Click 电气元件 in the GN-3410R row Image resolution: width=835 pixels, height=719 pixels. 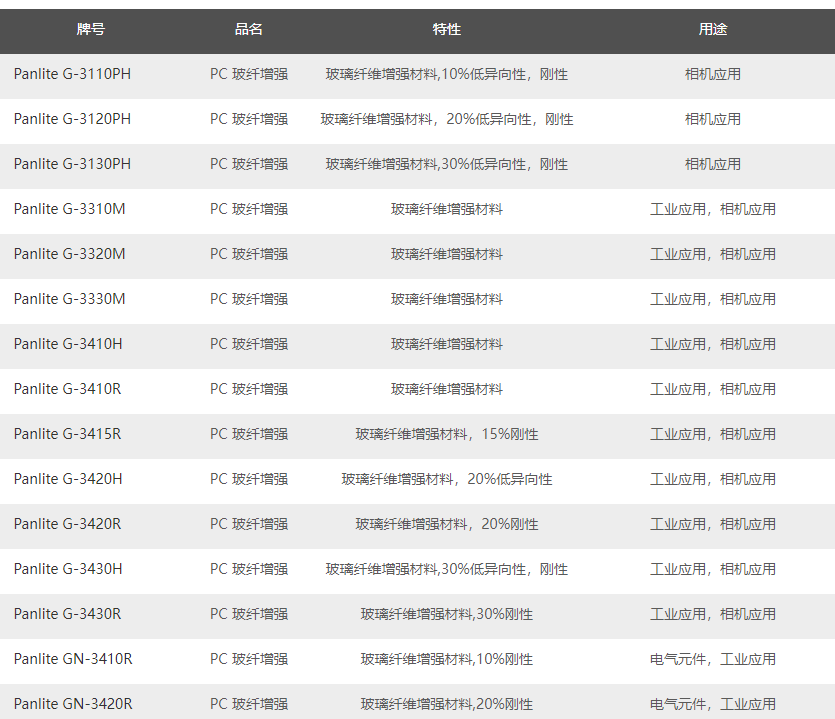coord(678,660)
